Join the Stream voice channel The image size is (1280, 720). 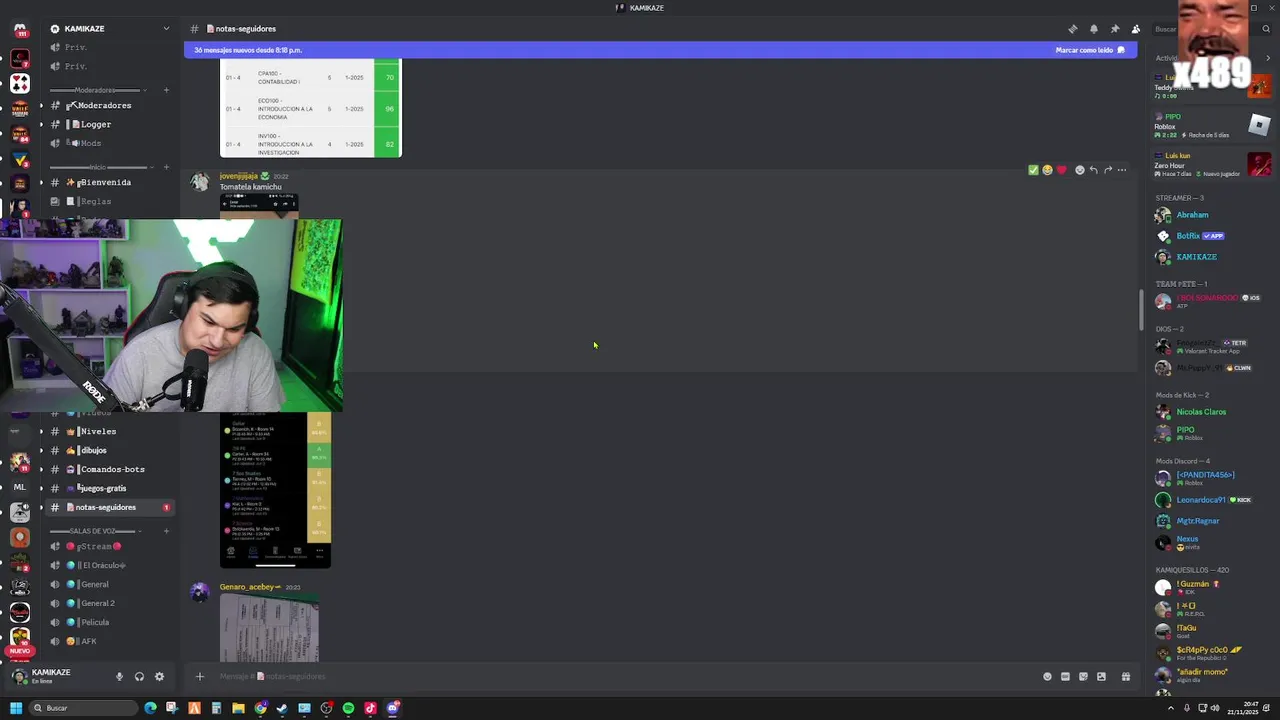pos(110,547)
